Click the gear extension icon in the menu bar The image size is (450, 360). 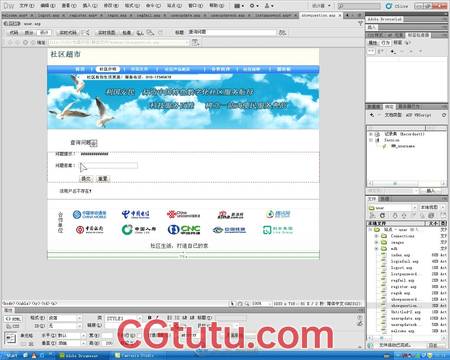point(254,6)
